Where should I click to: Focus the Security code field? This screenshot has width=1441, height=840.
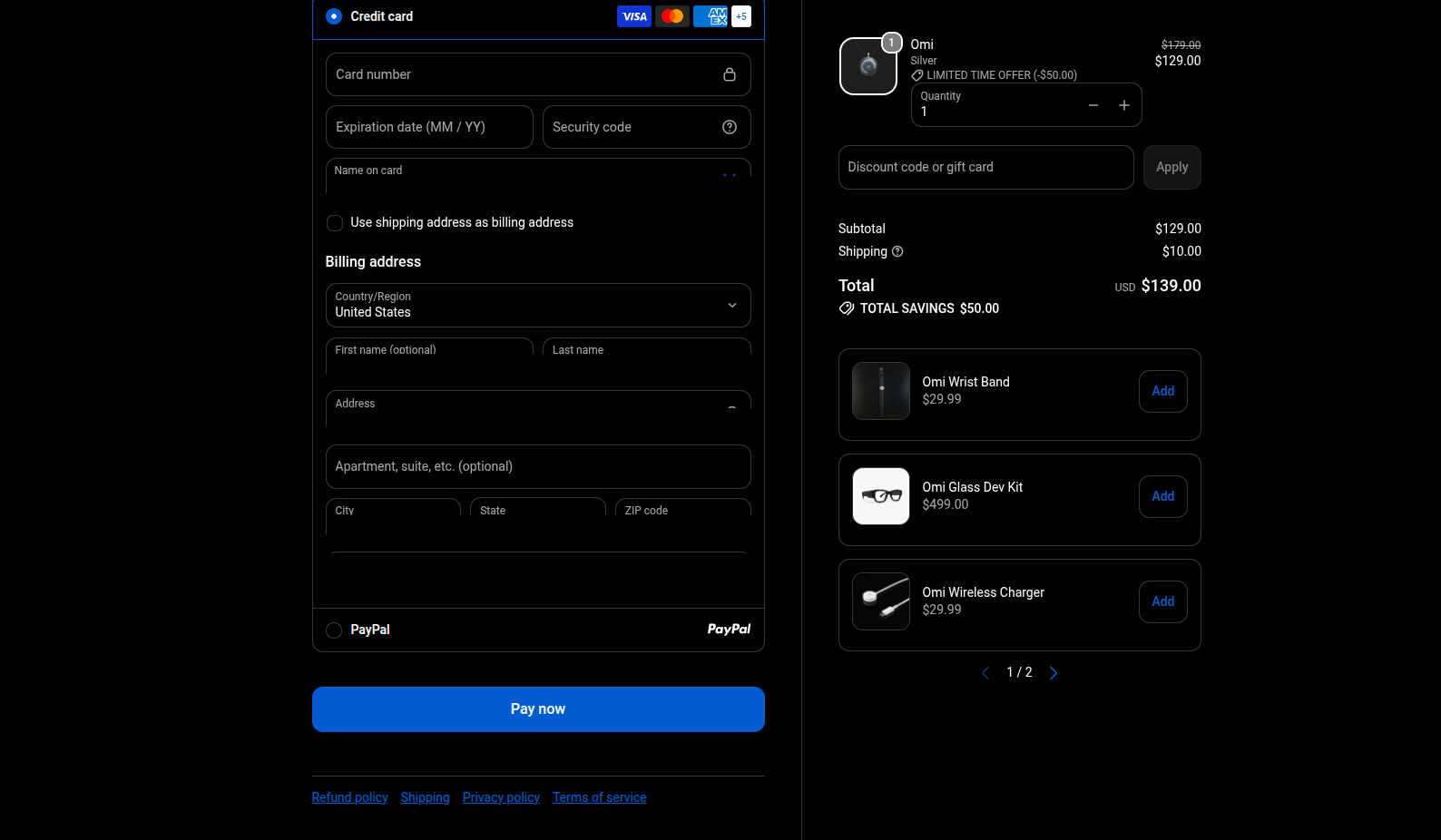647,127
